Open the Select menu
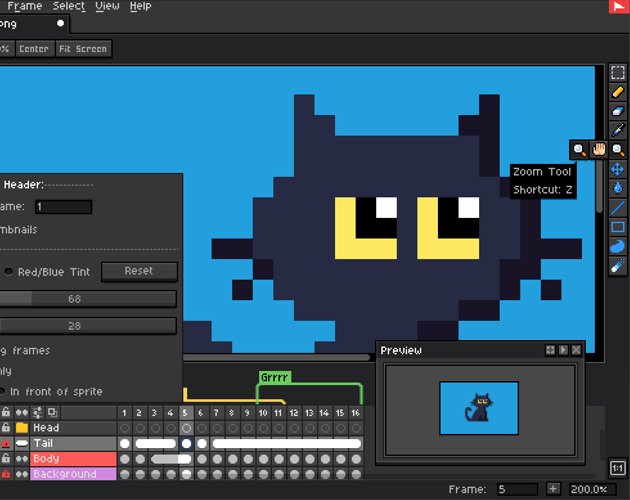This screenshot has width=630, height=500. pyautogui.click(x=69, y=6)
